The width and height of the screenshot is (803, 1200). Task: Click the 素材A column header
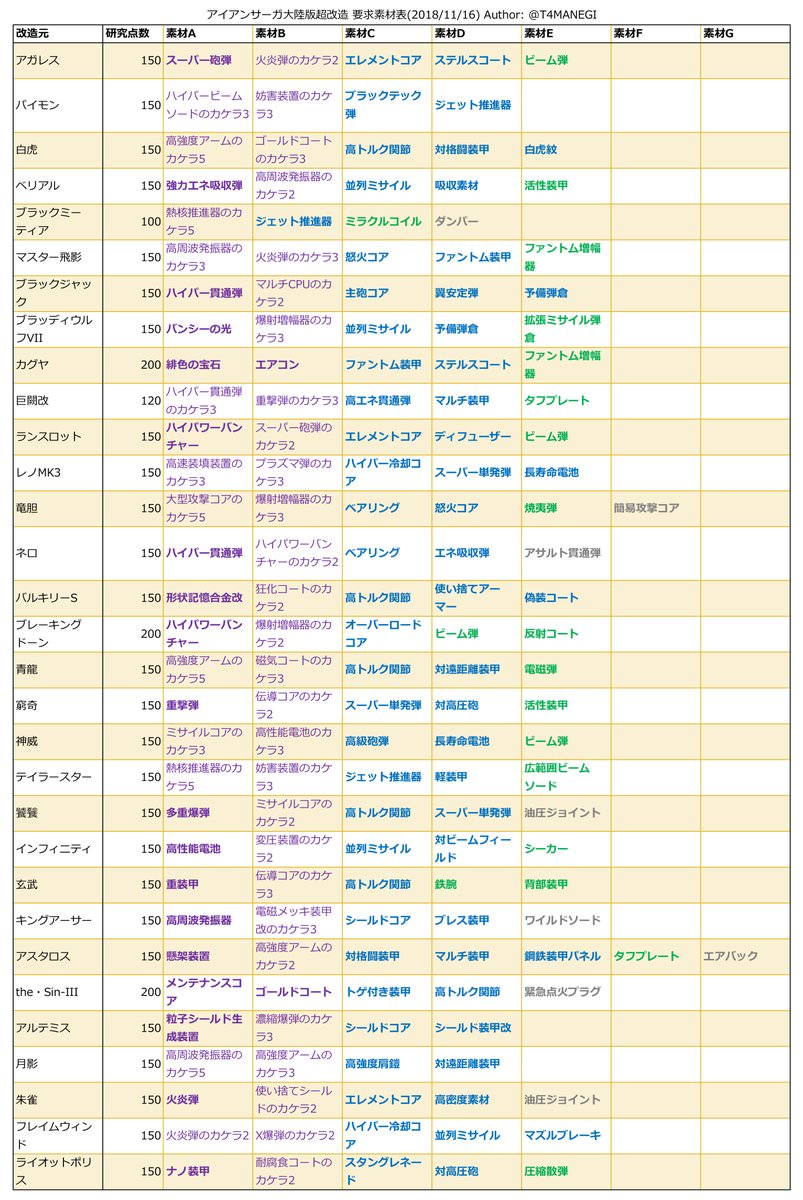(x=181, y=33)
